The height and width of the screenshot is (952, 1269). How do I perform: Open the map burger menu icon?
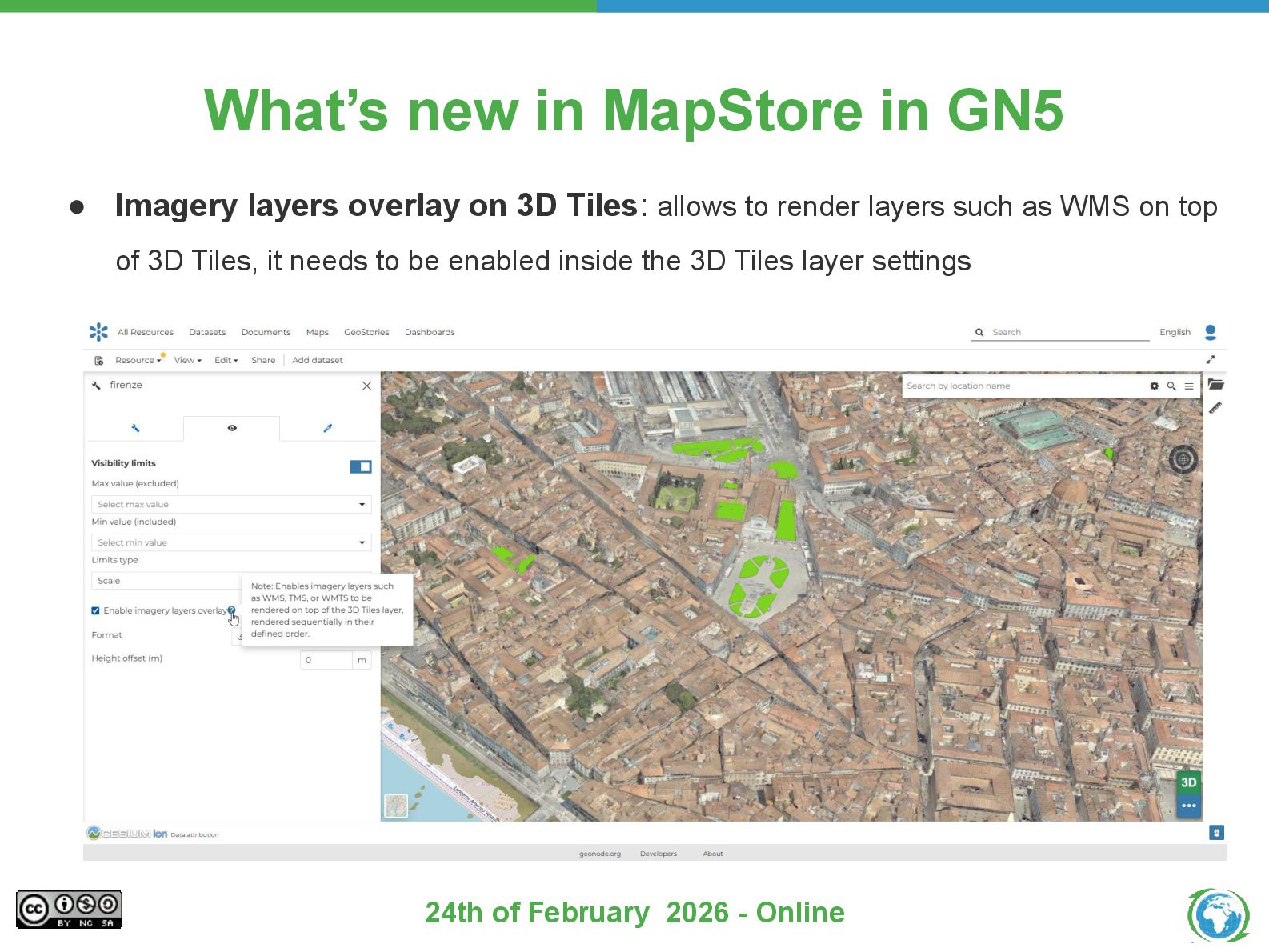(1189, 386)
